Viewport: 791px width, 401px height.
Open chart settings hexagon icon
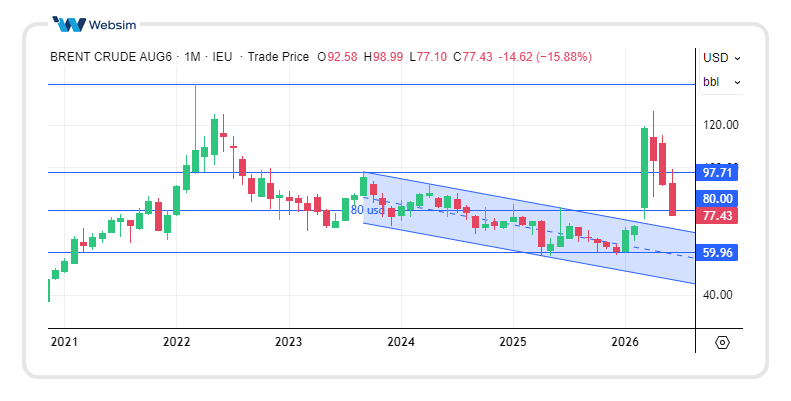click(722, 342)
